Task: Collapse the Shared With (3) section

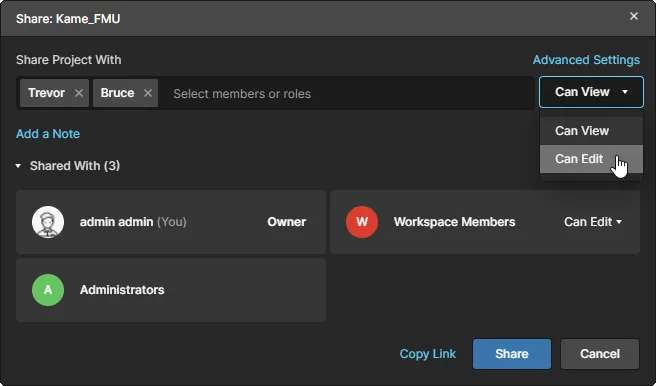Action: [18, 166]
